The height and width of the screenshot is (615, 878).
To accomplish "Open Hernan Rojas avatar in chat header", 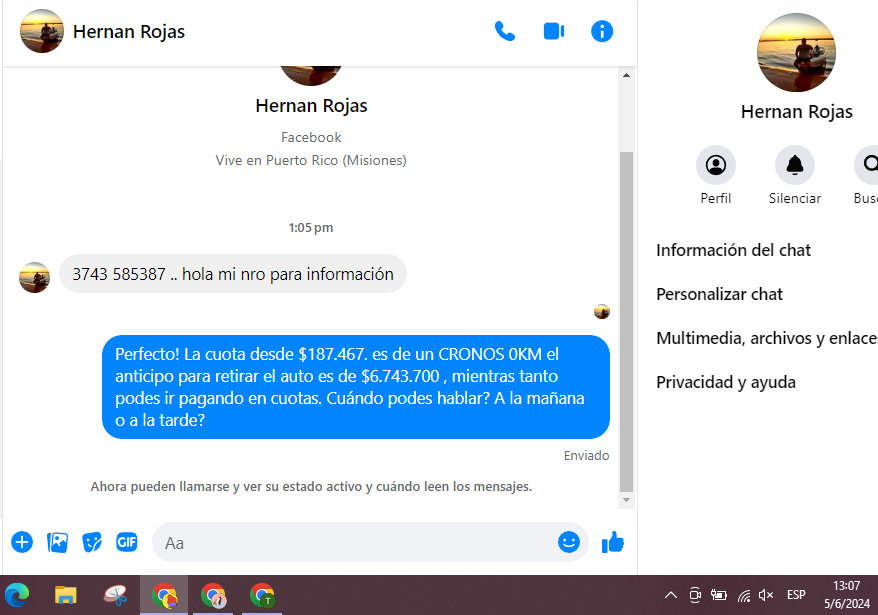I will (41, 31).
